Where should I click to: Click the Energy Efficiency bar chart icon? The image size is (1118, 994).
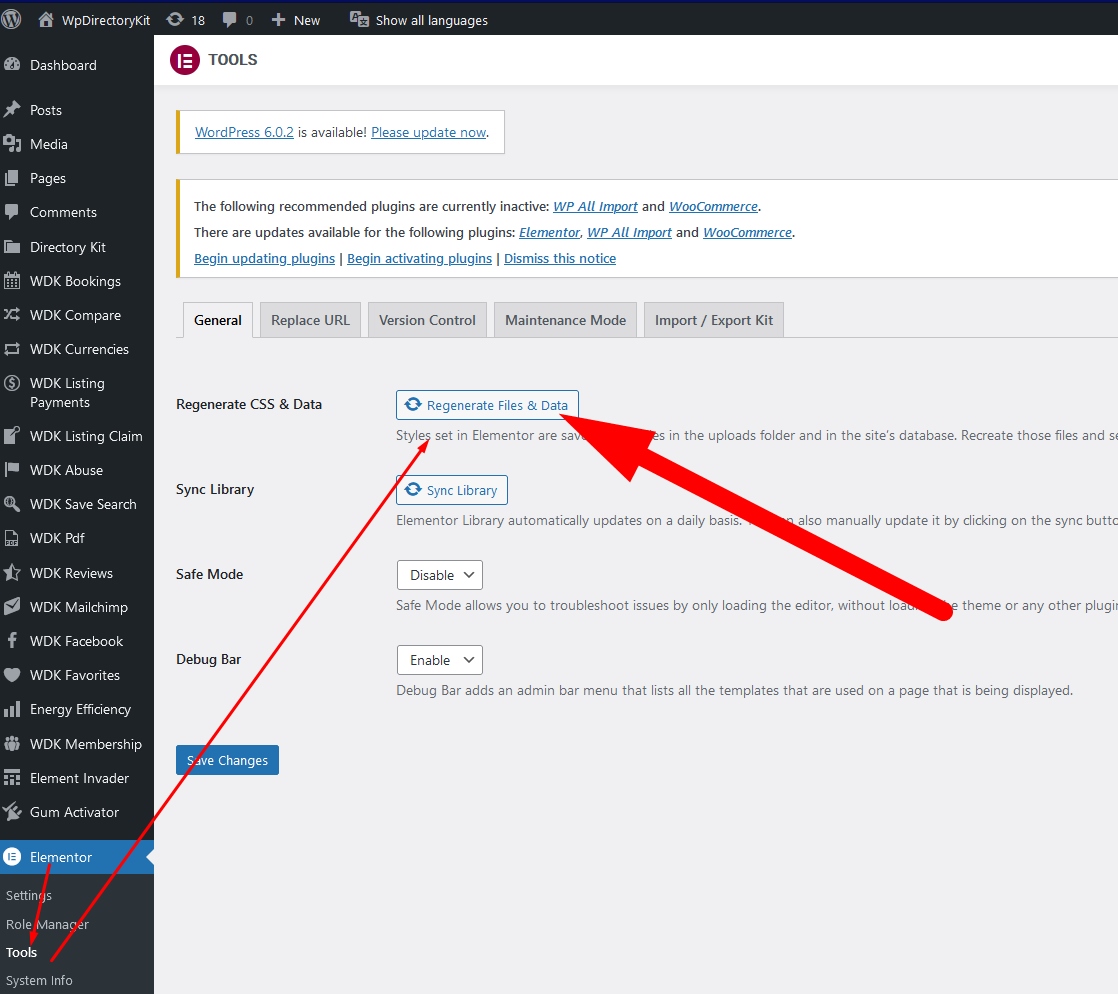(x=11, y=709)
